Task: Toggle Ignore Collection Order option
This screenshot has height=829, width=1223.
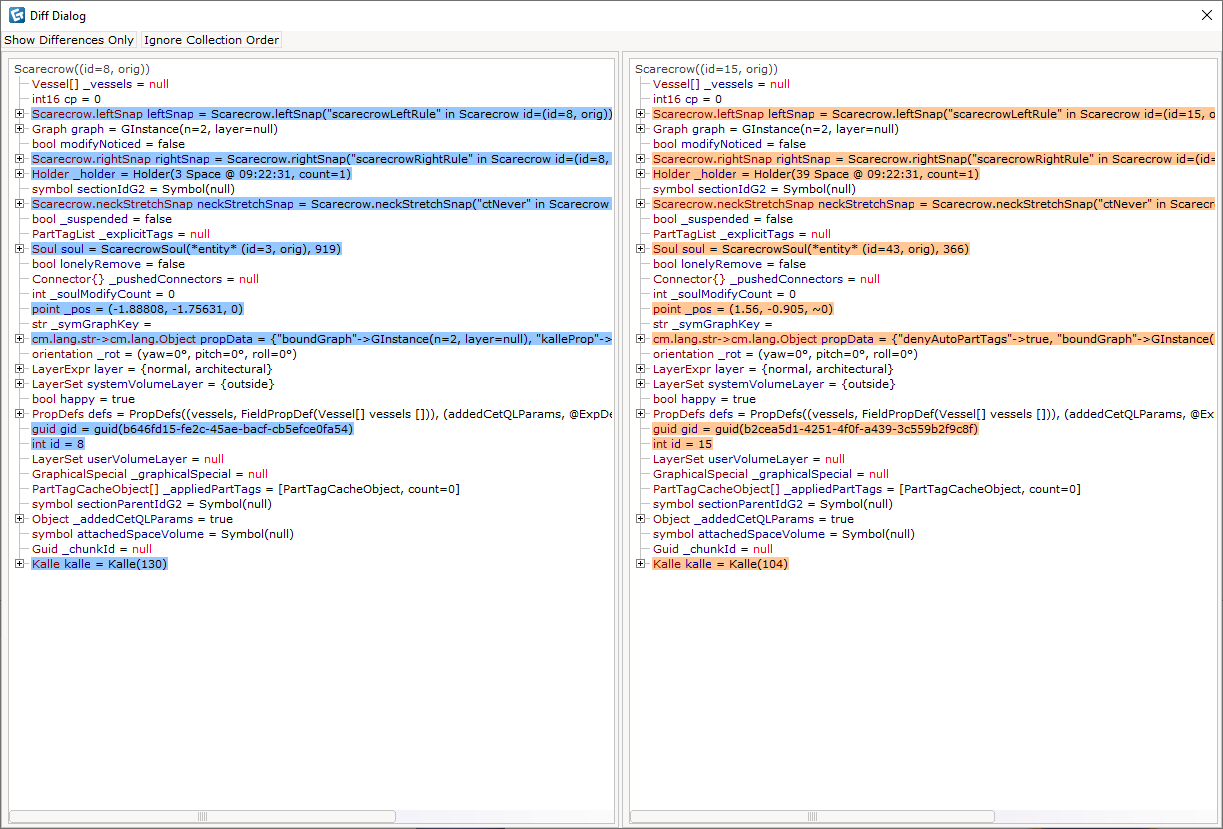Action: pyautogui.click(x=211, y=40)
